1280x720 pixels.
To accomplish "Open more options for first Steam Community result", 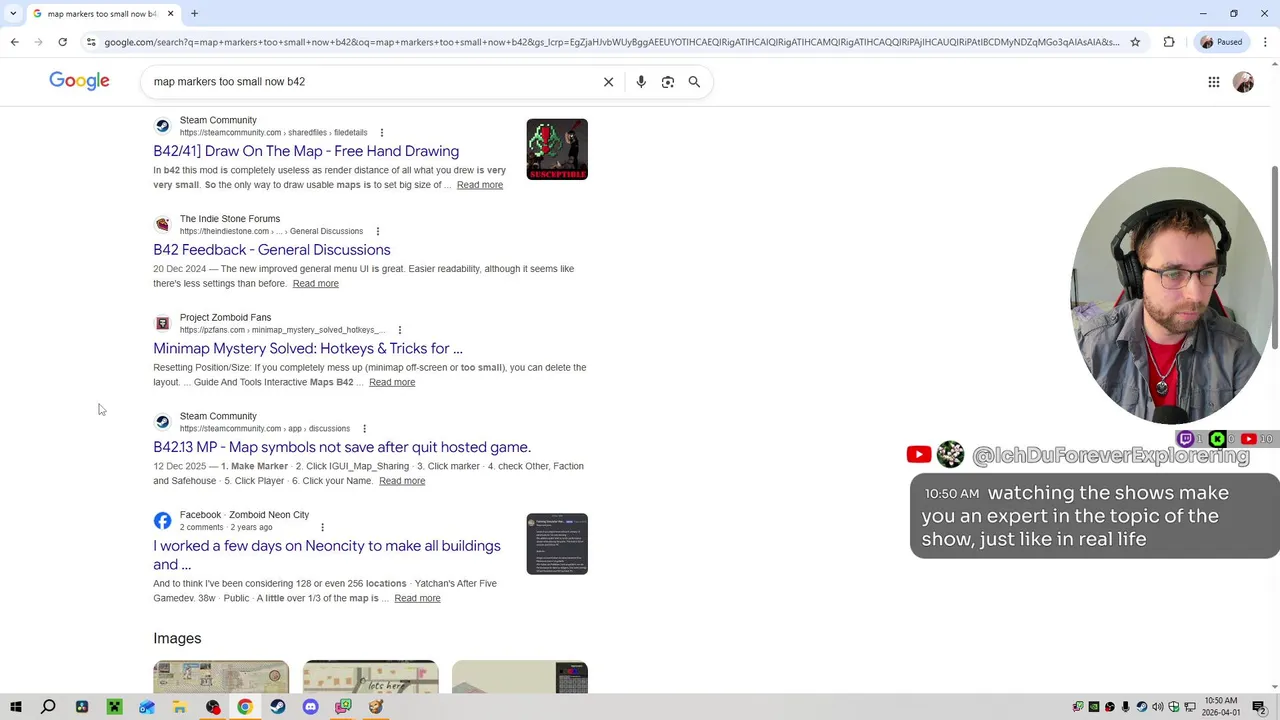I will 381,133.
